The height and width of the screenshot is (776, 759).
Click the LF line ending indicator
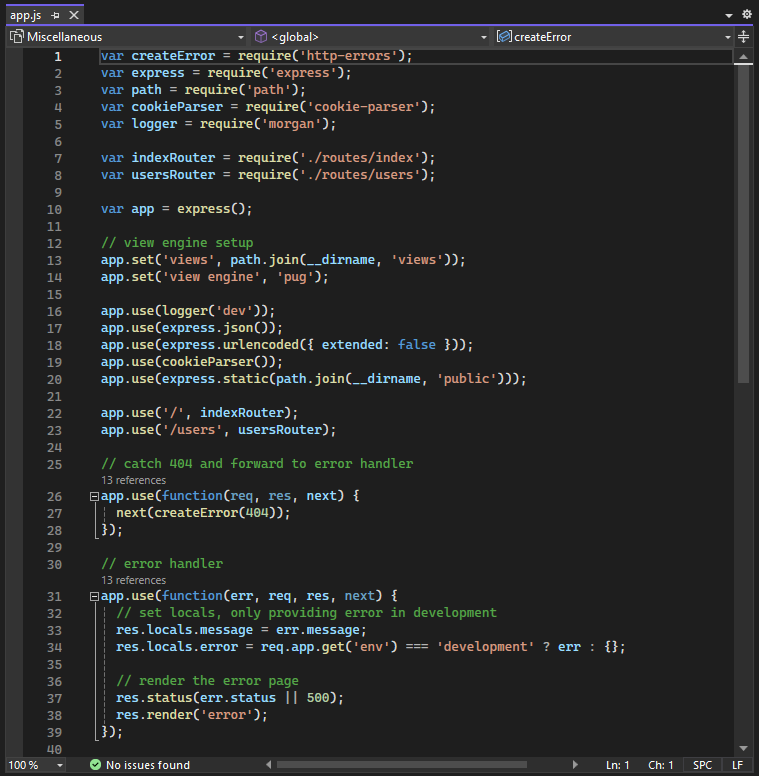738,765
